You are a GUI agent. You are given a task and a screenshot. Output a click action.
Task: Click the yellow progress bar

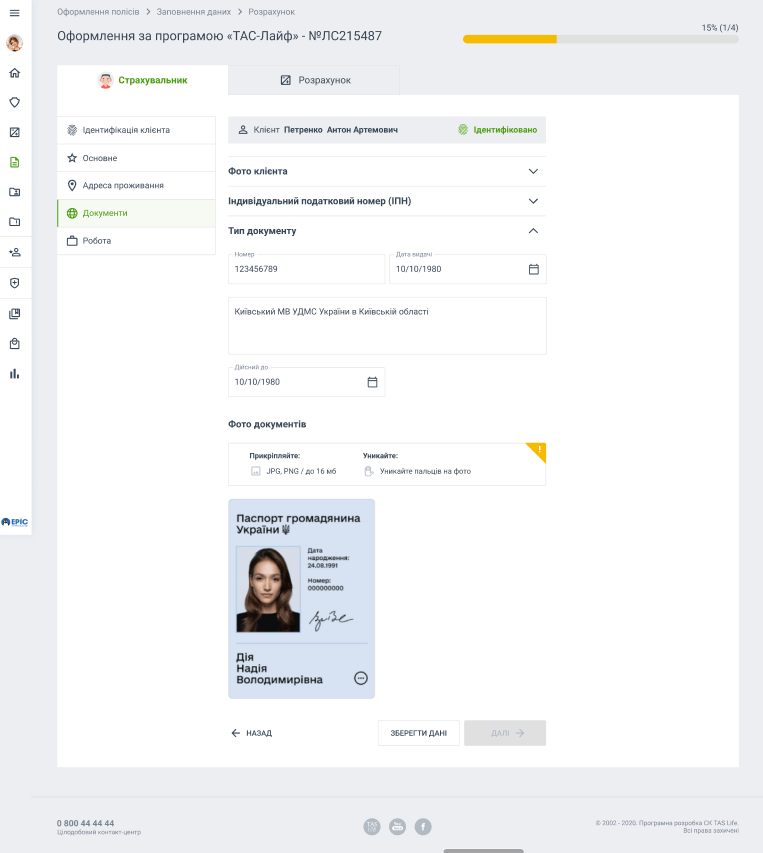point(510,39)
